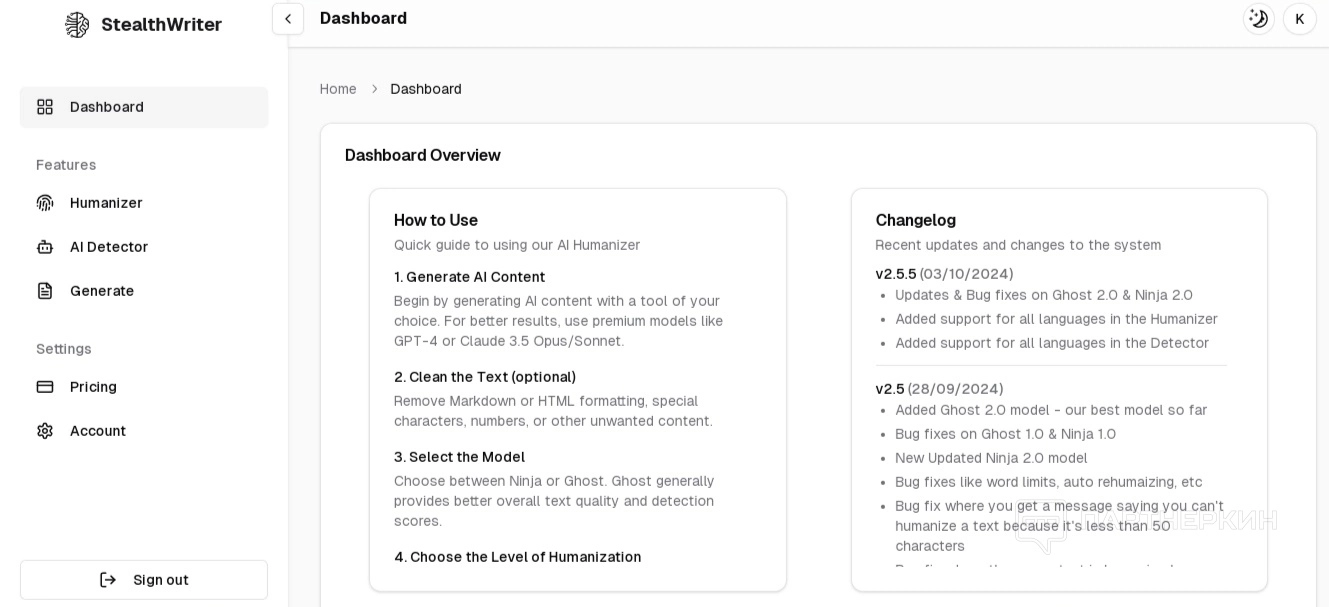Click the StealthWriter brain logo icon
1329x607 pixels.
pos(77,25)
